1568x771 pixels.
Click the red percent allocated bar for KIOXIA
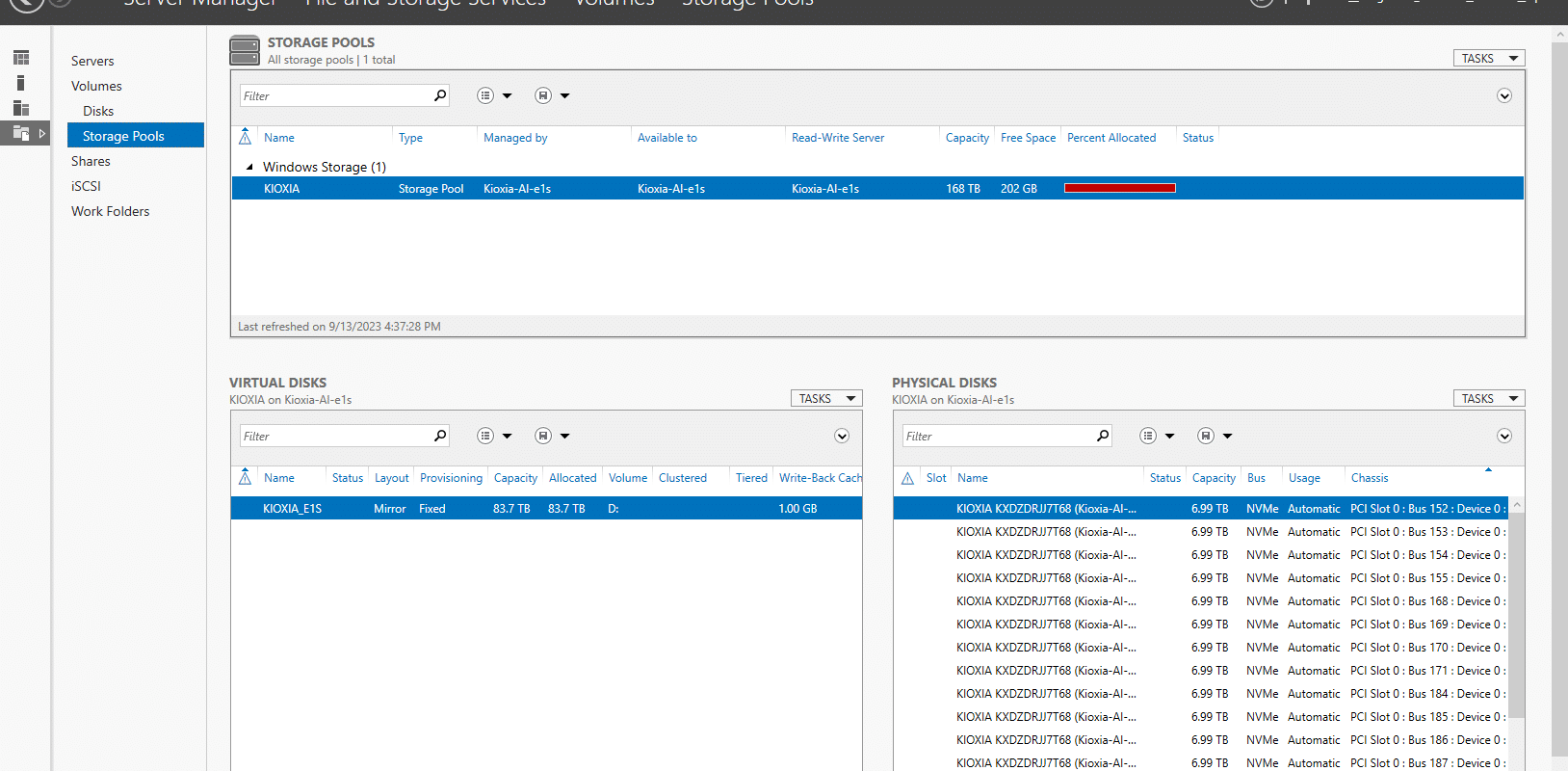[x=1120, y=188]
